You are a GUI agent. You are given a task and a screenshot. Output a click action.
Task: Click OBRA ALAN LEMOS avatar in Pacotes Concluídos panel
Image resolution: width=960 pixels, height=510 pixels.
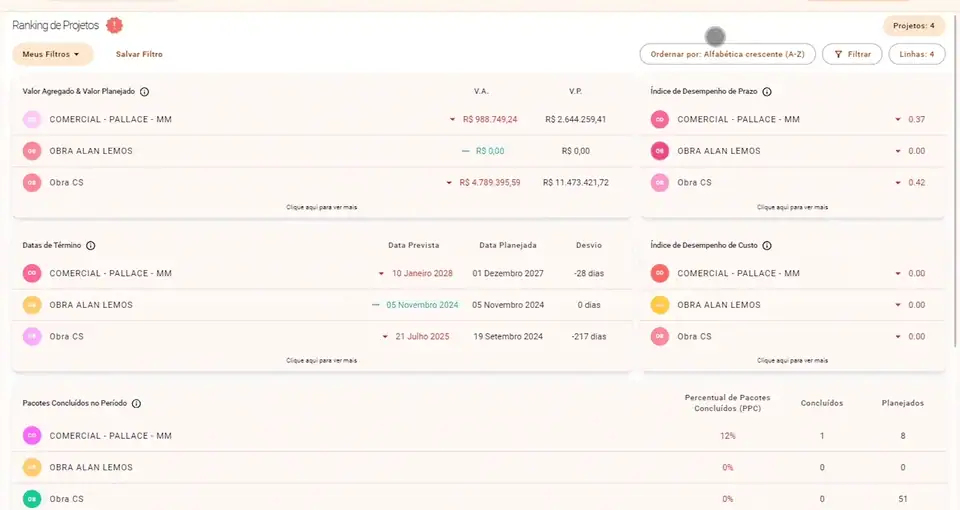point(32,467)
